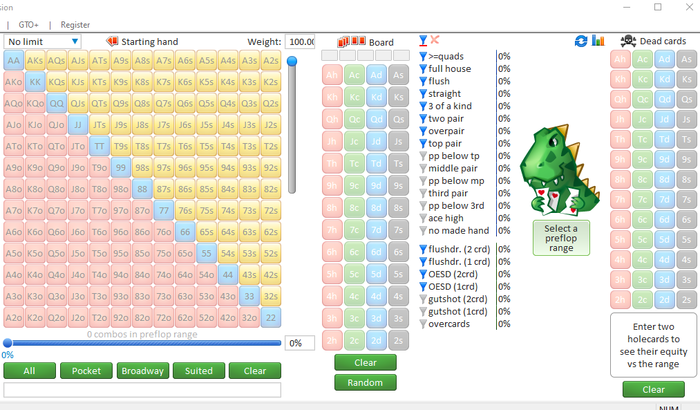Mark Qh as dead card in Dead cards
Screen dimensions: 700x410
tap(620, 99)
